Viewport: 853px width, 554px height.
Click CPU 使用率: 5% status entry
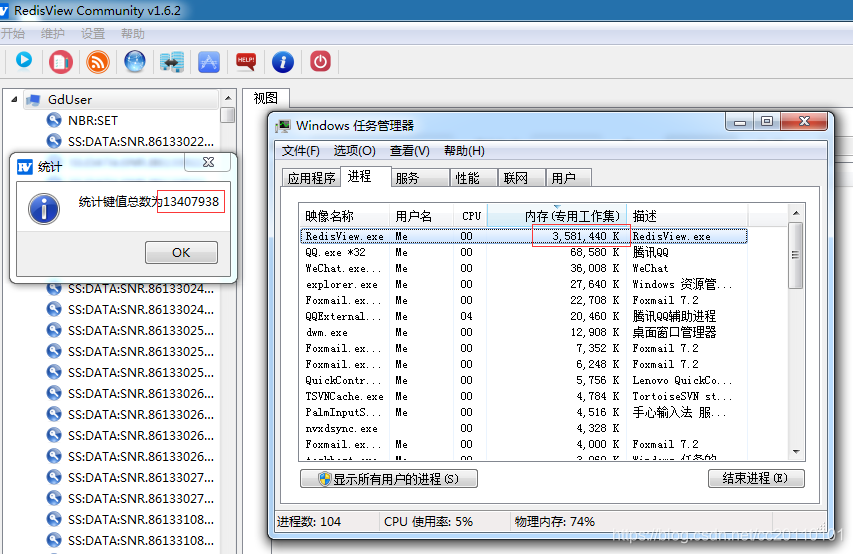428,521
